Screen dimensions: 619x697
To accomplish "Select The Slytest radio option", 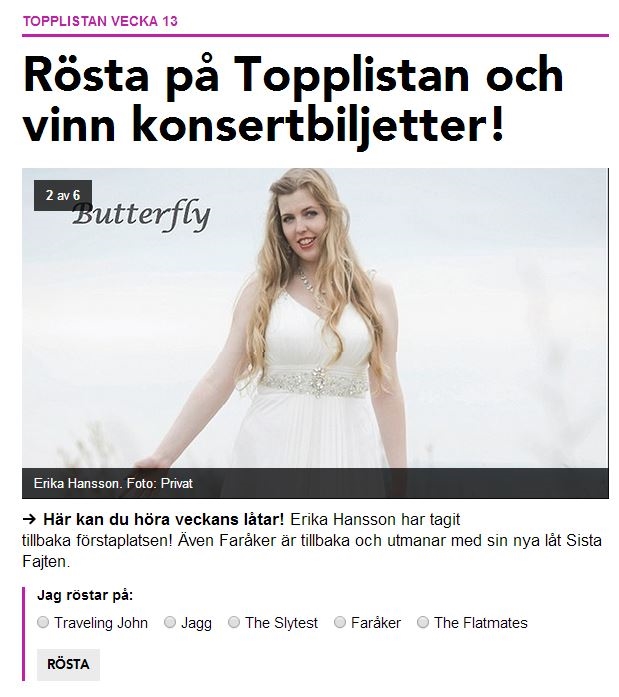I will click(x=234, y=622).
